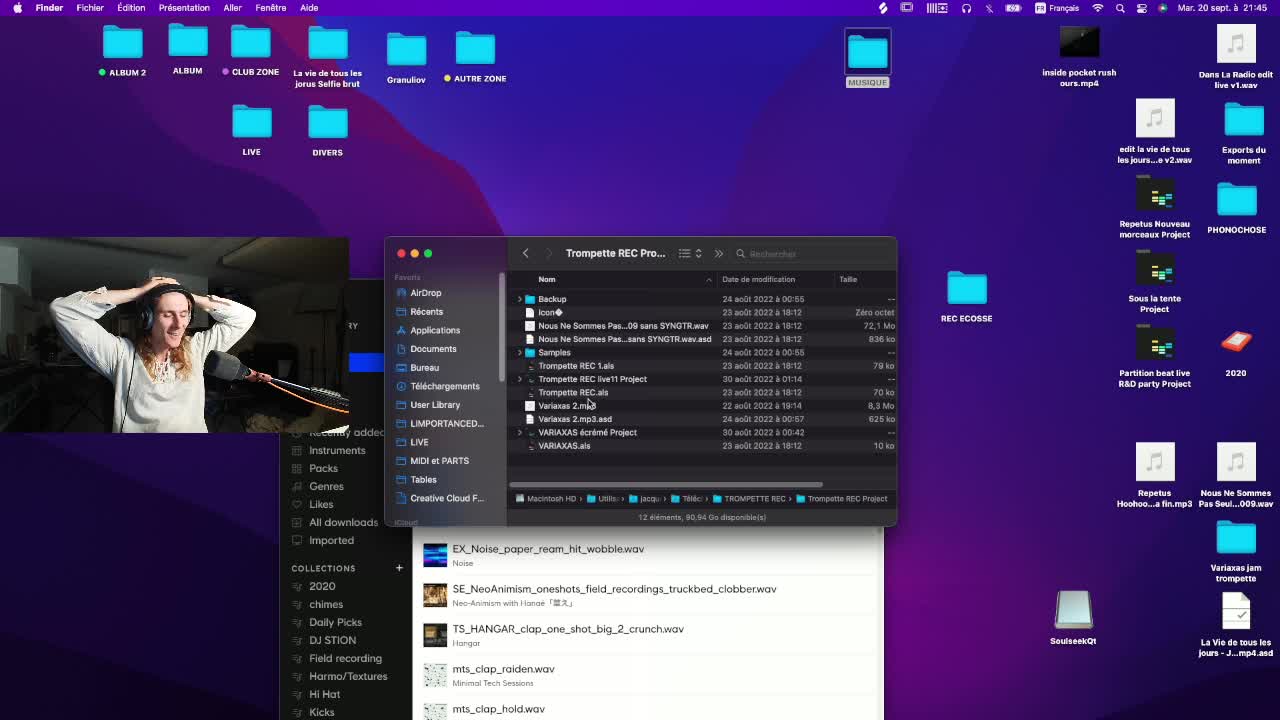The image size is (1280, 720).
Task: Add a new collection with the plus icon
Action: 399,568
